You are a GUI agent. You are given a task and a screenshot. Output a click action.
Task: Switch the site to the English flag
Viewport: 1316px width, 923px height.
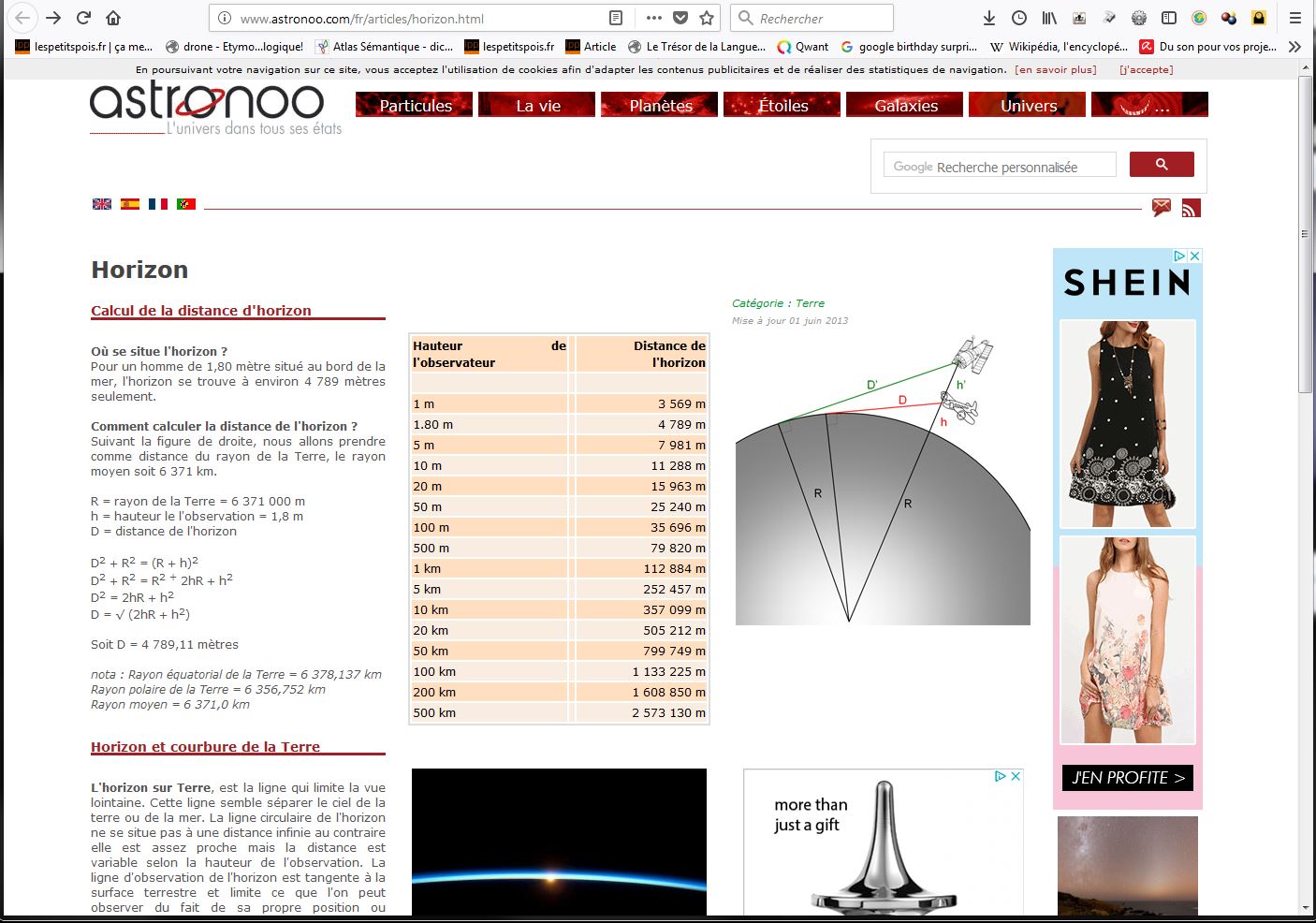(x=102, y=204)
